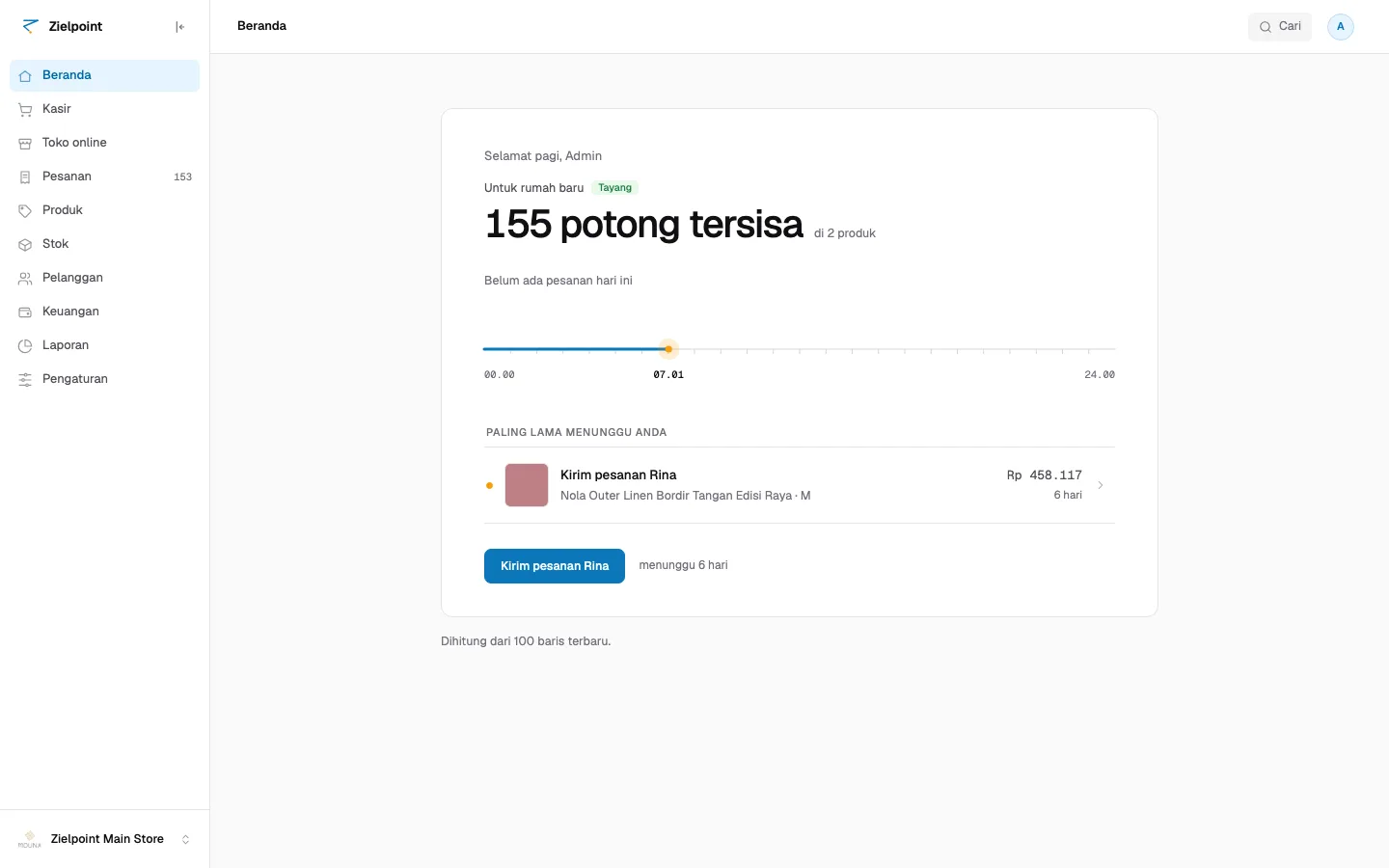Go to Toko online page
Viewport: 1389px width, 868px height.
pyautogui.click(x=104, y=143)
